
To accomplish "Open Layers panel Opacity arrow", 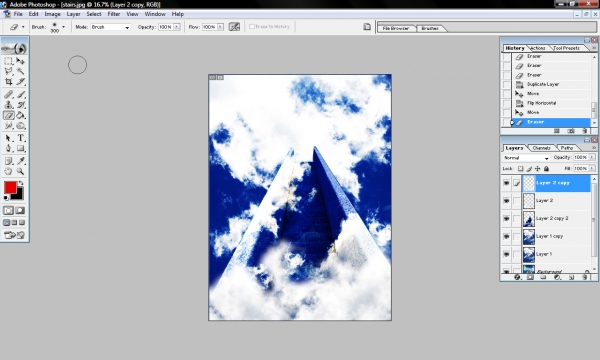I will 592,157.
